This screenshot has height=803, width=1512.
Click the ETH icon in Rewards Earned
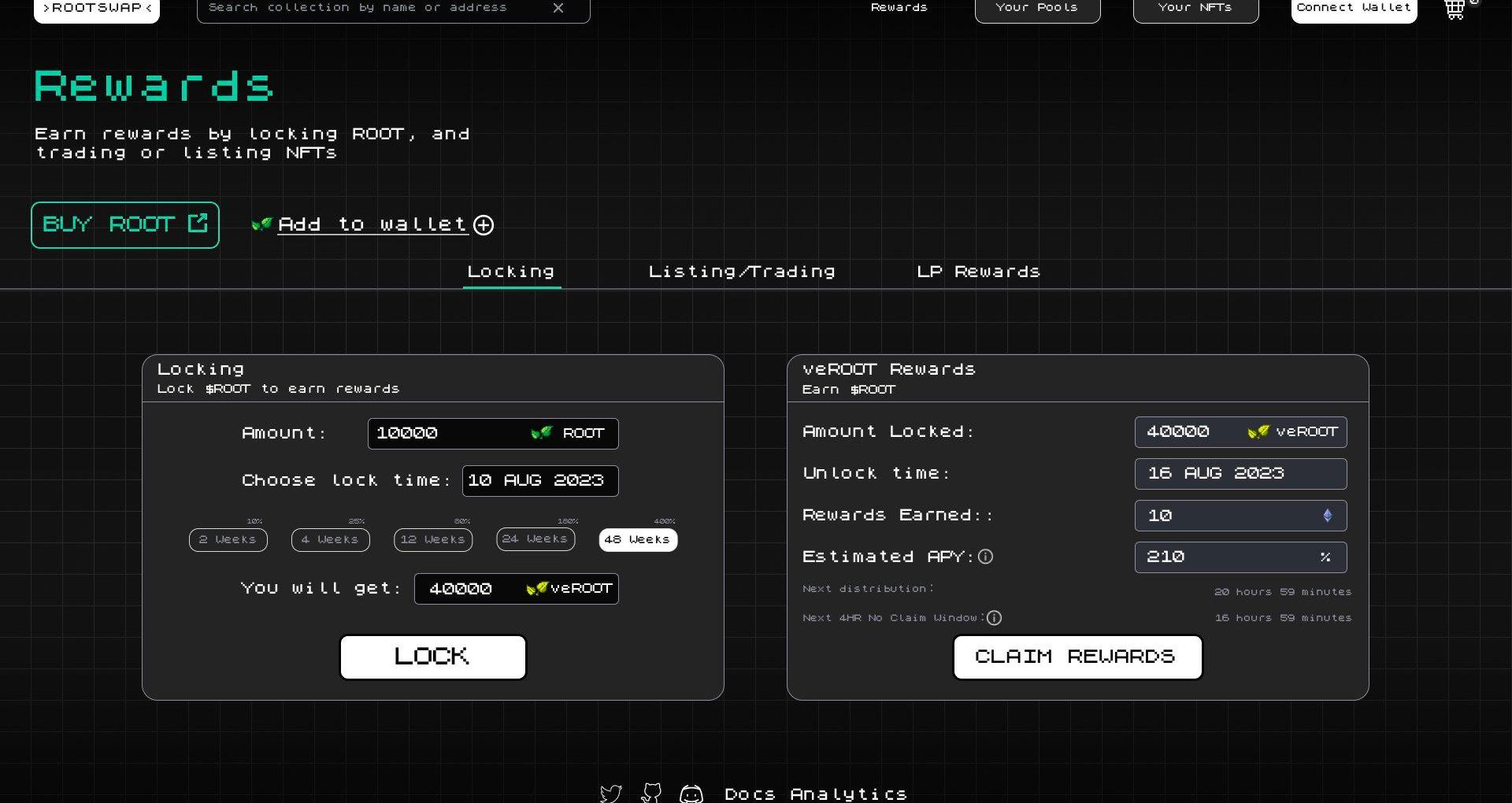tap(1327, 516)
